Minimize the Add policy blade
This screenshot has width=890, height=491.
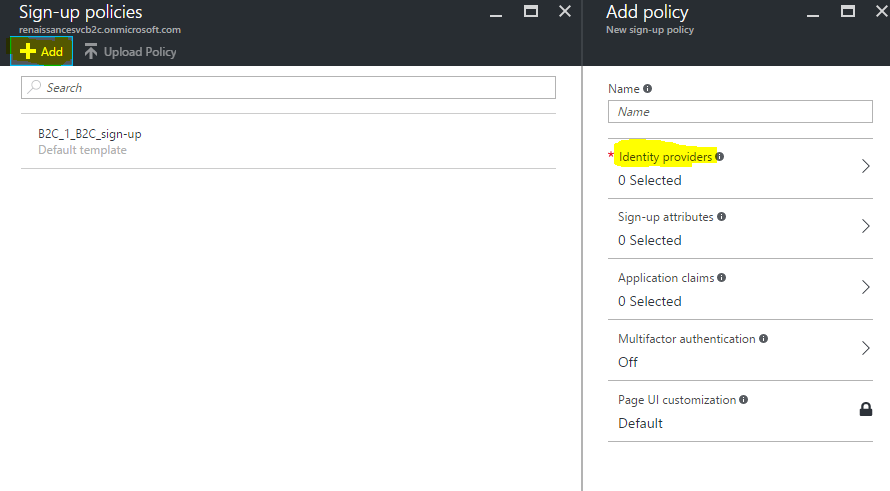coord(813,12)
